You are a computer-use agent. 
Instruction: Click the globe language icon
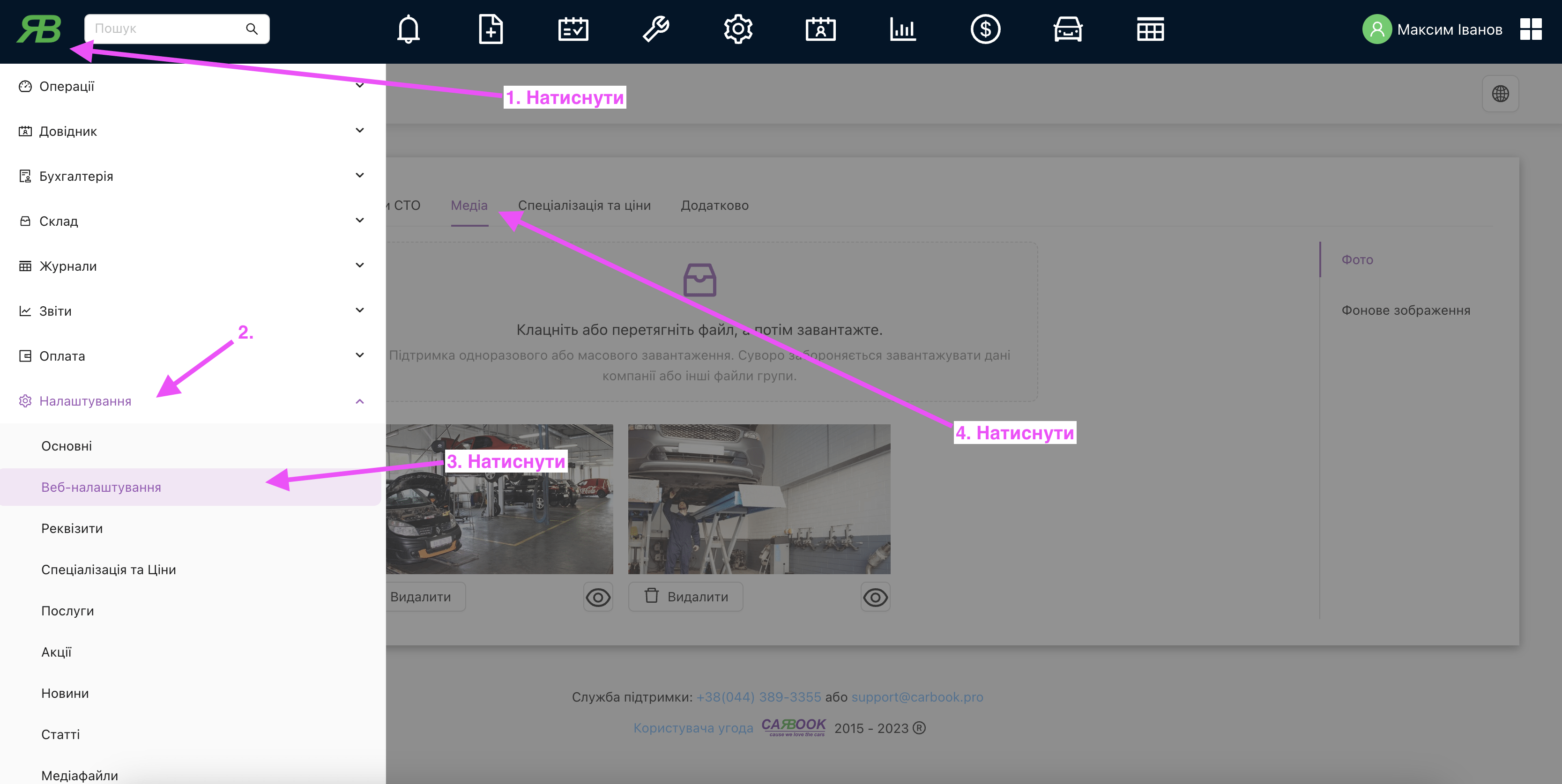[x=1500, y=94]
